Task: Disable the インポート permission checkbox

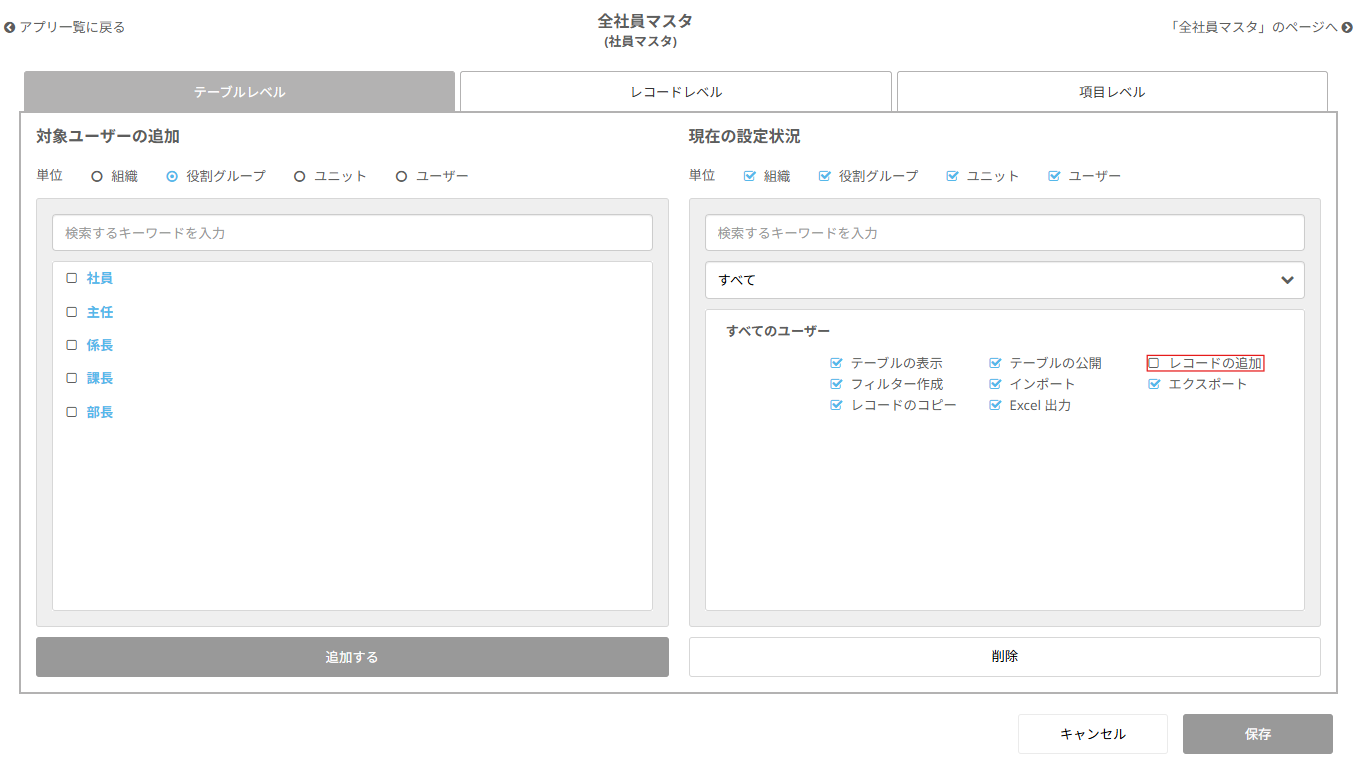Action: pyautogui.click(x=995, y=384)
